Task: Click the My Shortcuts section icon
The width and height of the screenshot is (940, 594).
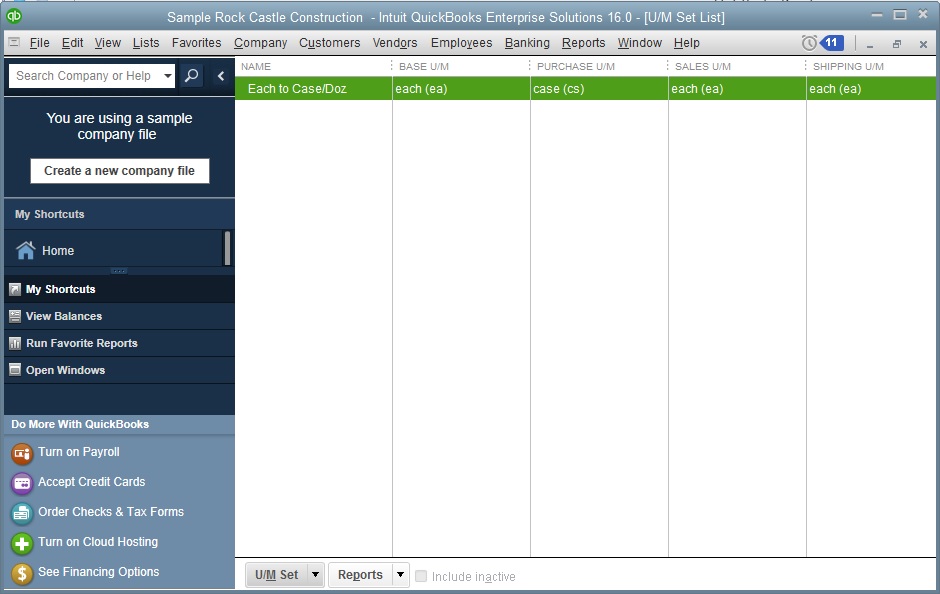Action: click(x=15, y=290)
